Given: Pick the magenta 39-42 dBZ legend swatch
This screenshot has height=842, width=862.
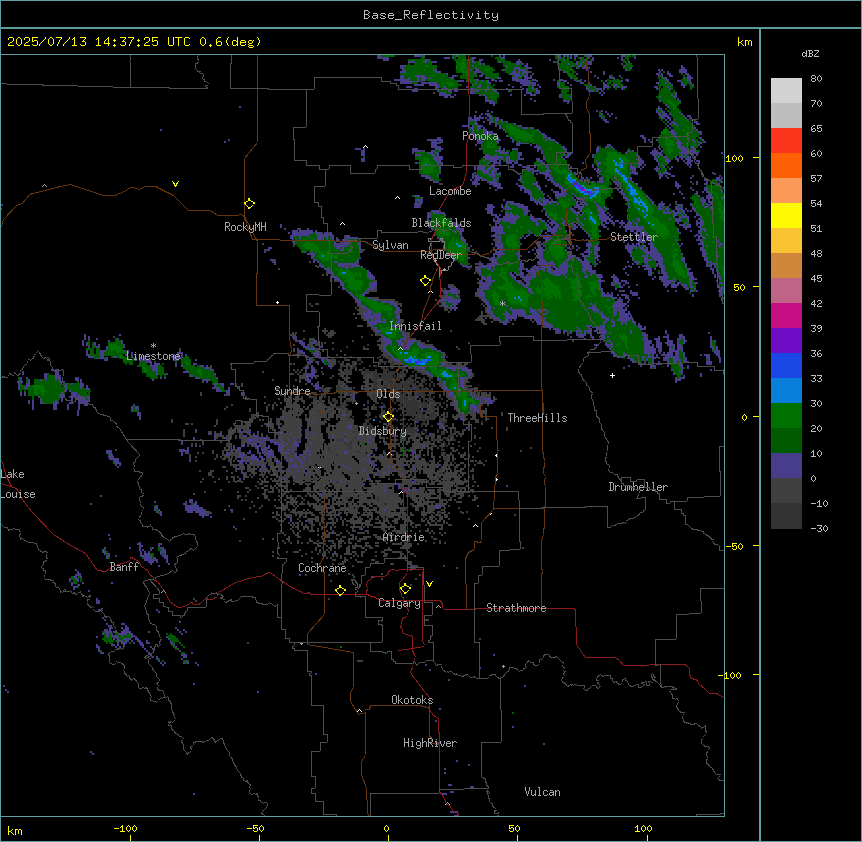Looking at the screenshot, I should click(x=786, y=316).
